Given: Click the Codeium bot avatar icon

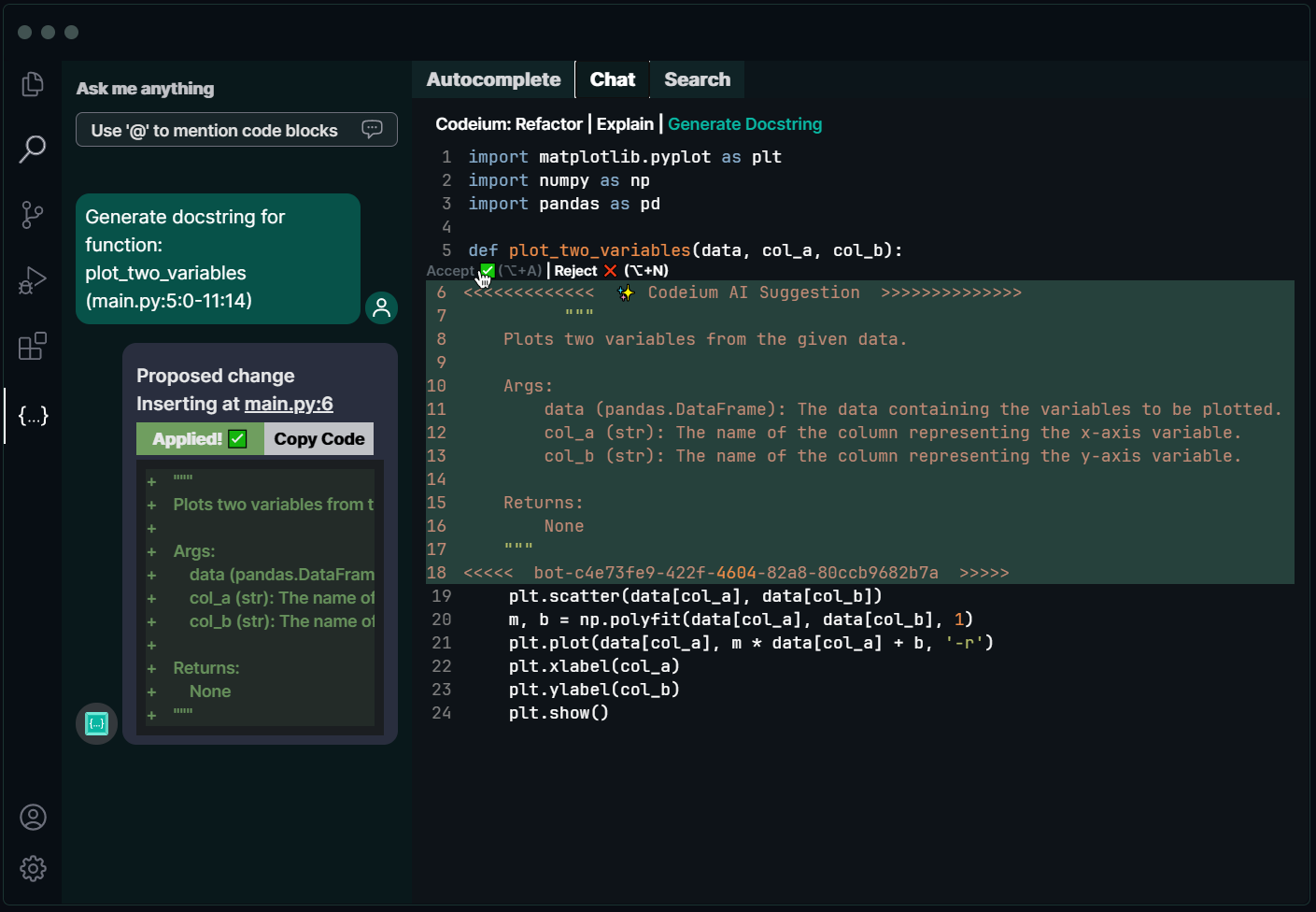Looking at the screenshot, I should click(96, 723).
